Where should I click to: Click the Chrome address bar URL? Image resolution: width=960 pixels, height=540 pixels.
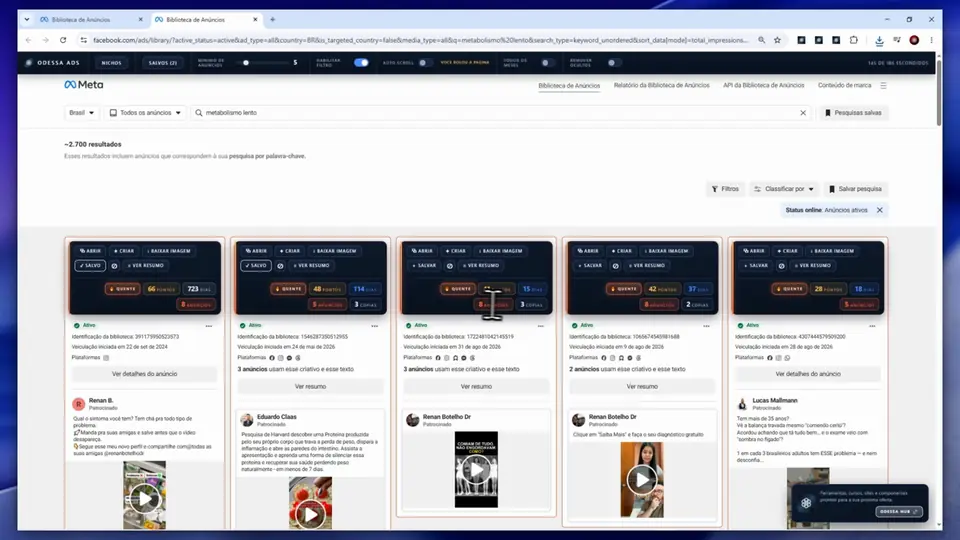[x=420, y=40]
